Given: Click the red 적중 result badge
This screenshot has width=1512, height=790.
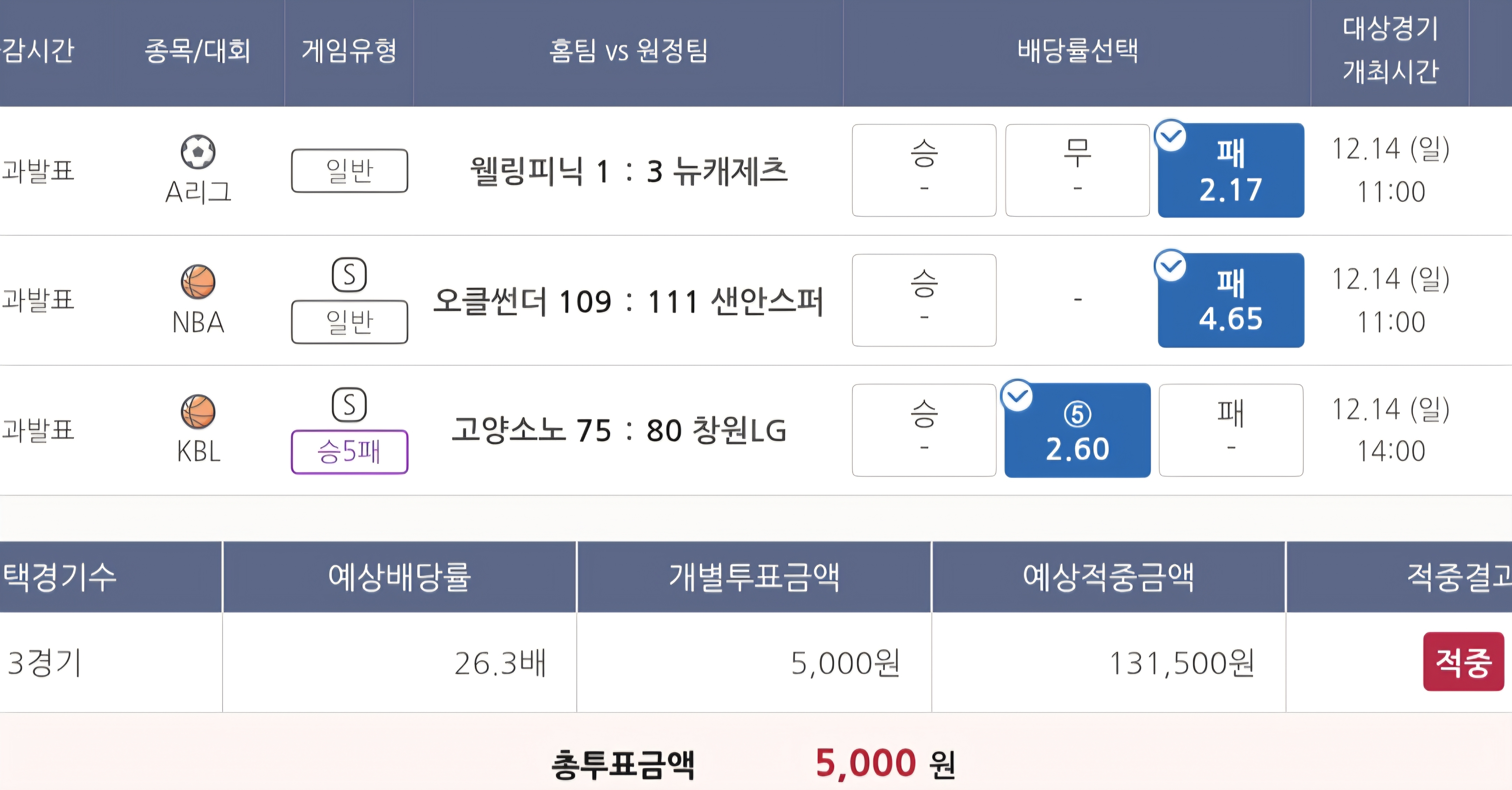Looking at the screenshot, I should pos(1463,661).
